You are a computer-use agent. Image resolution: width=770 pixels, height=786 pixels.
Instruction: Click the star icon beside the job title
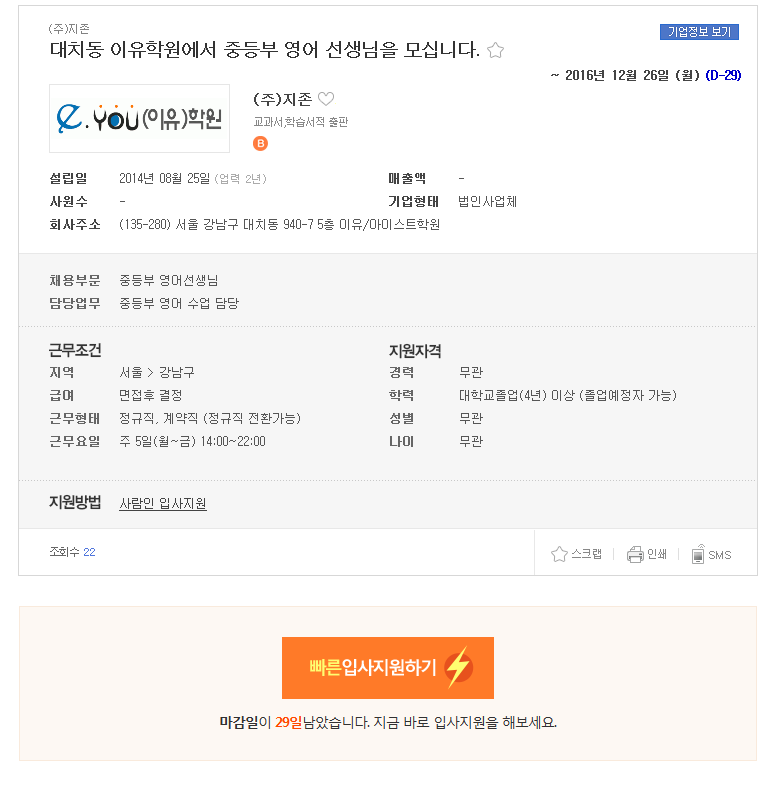(495, 50)
